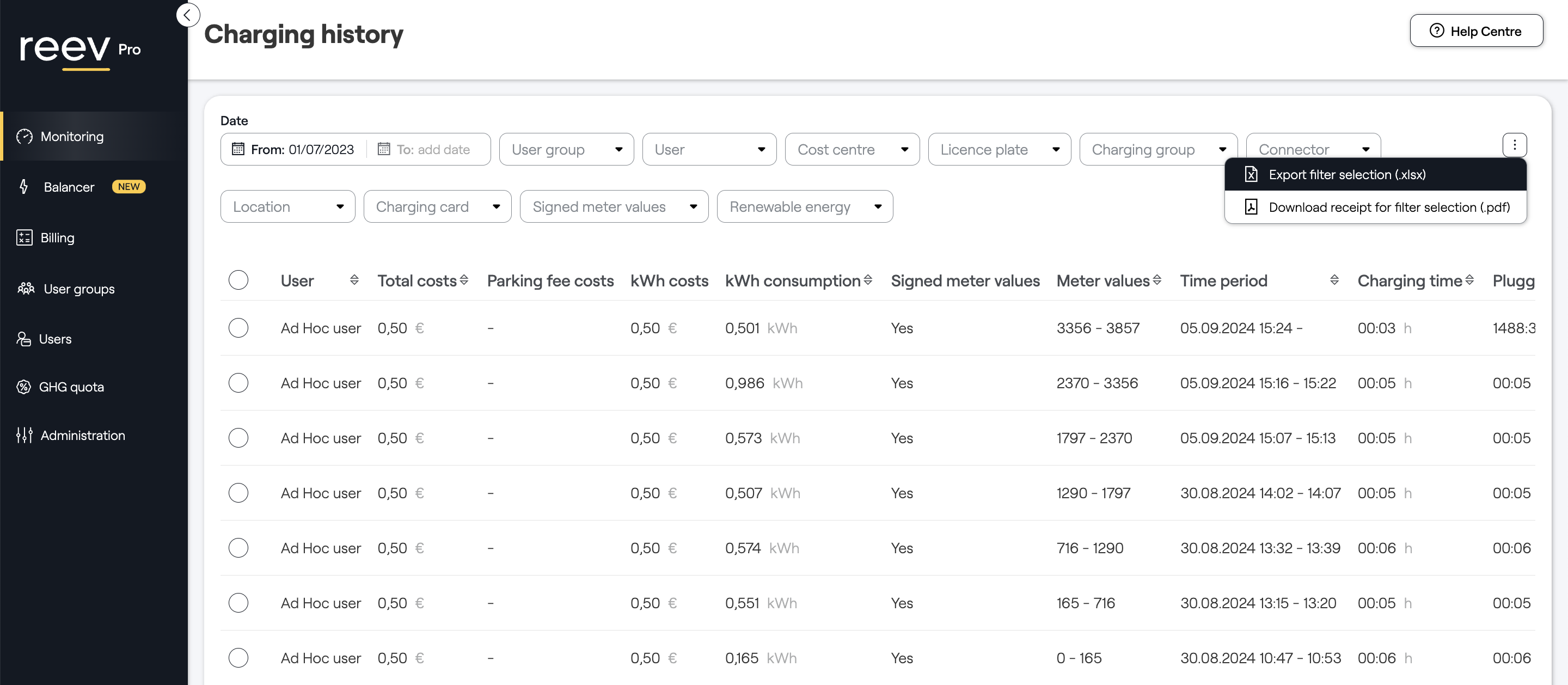Image resolution: width=1568 pixels, height=685 pixels.
Task: Collapse the sidebar with the arrow button
Action: (187, 15)
